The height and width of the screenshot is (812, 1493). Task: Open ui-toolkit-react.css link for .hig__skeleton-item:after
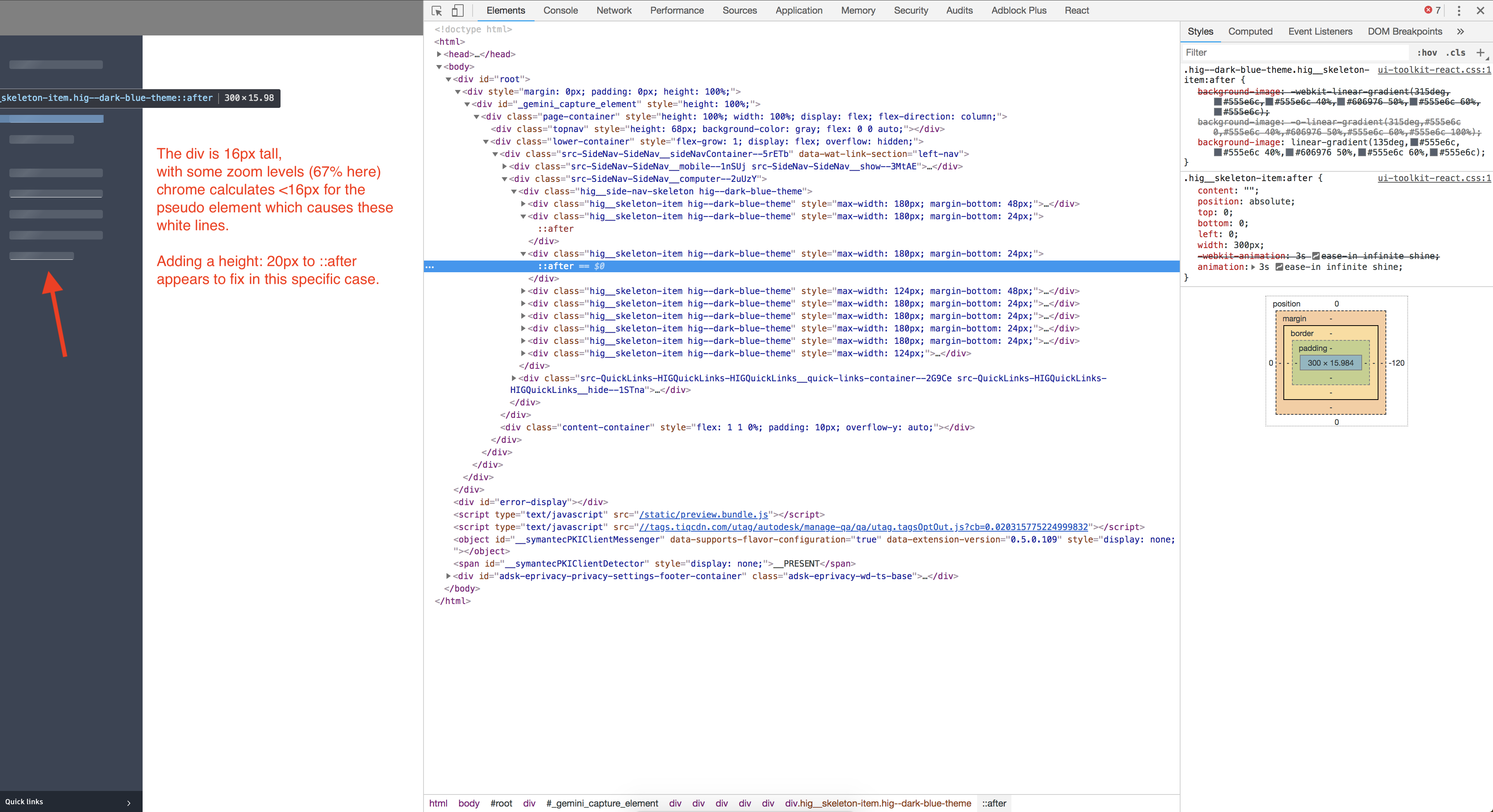[x=1433, y=178]
